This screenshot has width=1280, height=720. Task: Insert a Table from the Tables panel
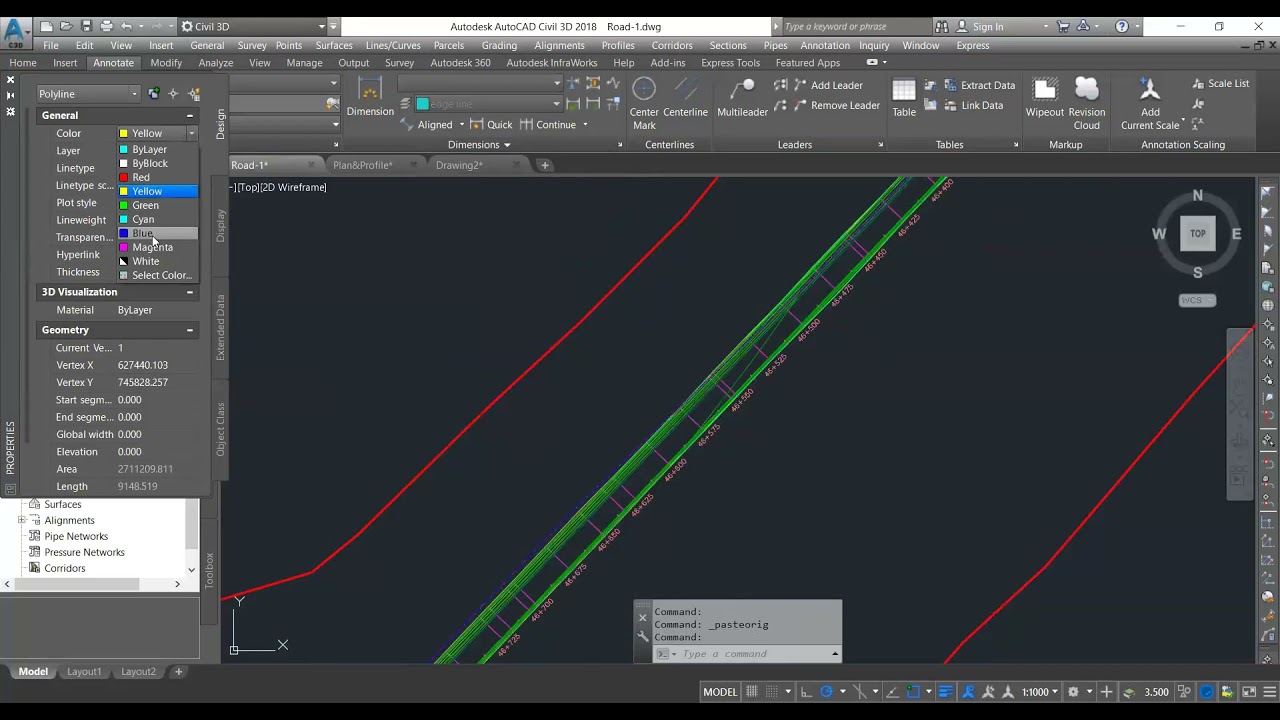coord(904,99)
